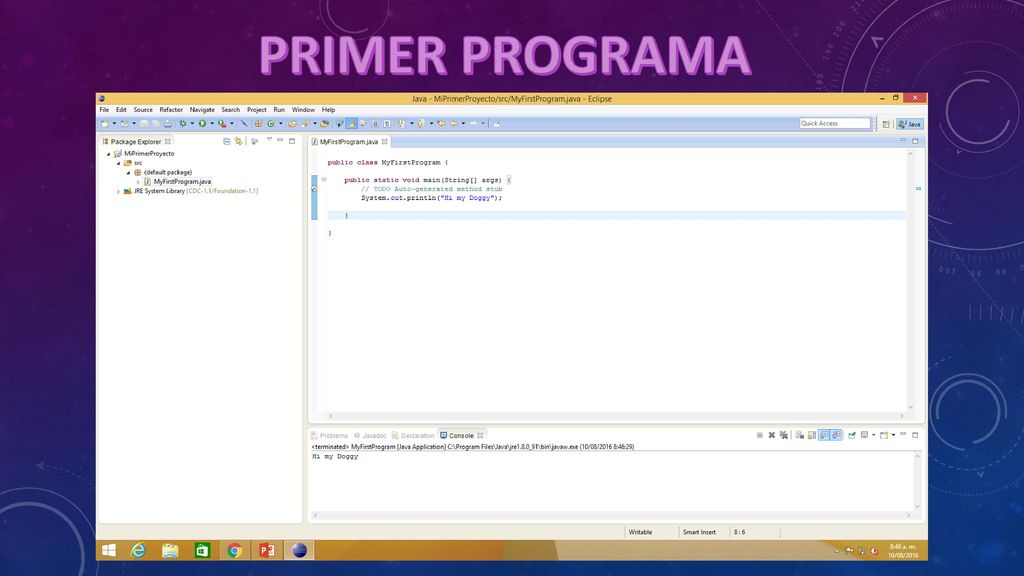
Task: Click the Windows Start button
Action: (109, 550)
